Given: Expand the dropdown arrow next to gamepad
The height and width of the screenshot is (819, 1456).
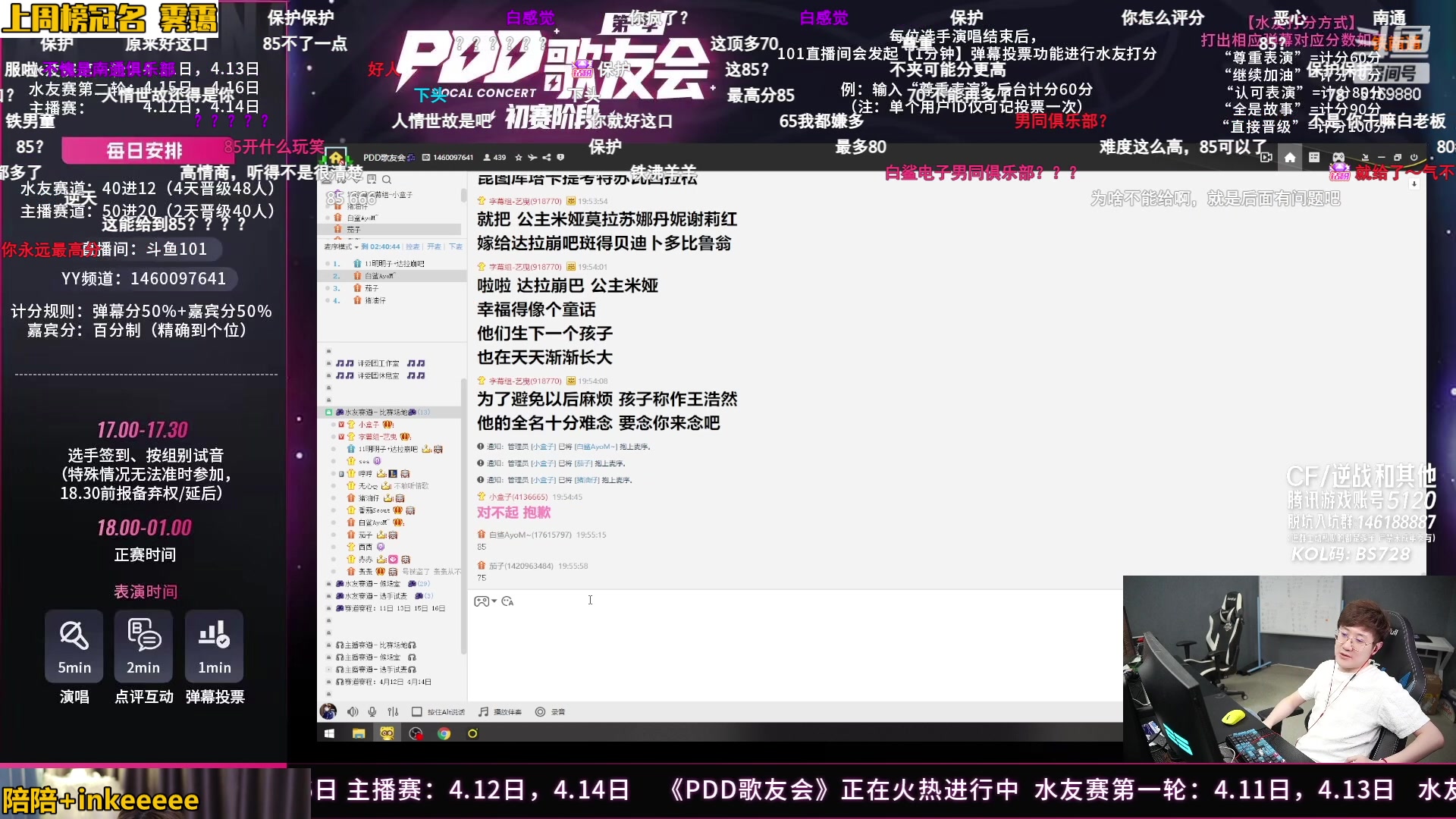Looking at the screenshot, I should (x=494, y=601).
